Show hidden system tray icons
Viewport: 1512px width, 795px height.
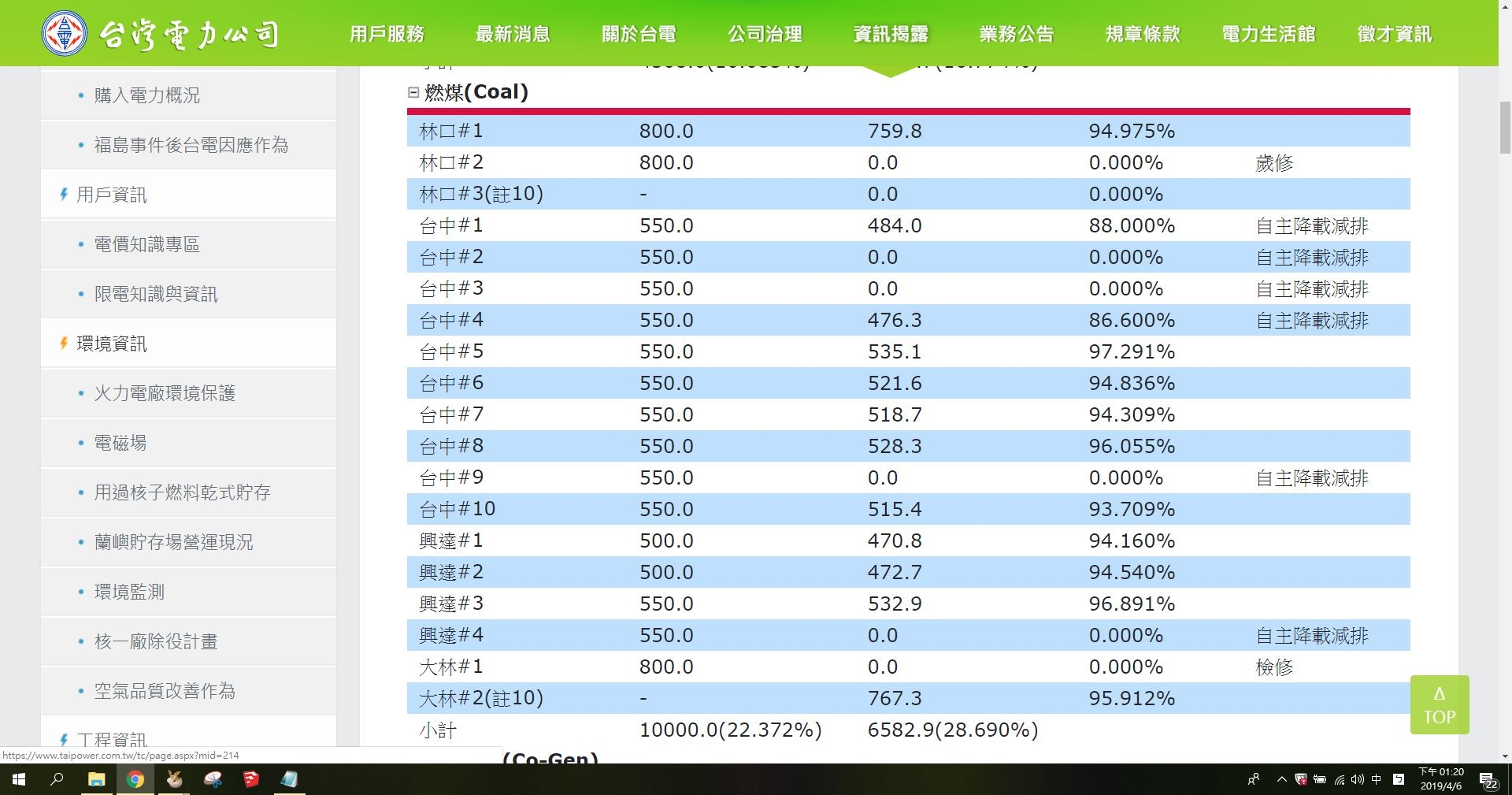point(1281,779)
